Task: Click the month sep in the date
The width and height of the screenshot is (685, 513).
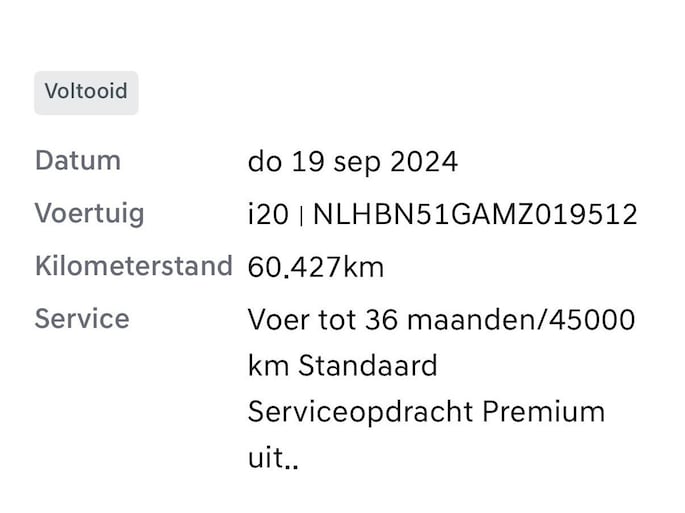Action: (351, 162)
